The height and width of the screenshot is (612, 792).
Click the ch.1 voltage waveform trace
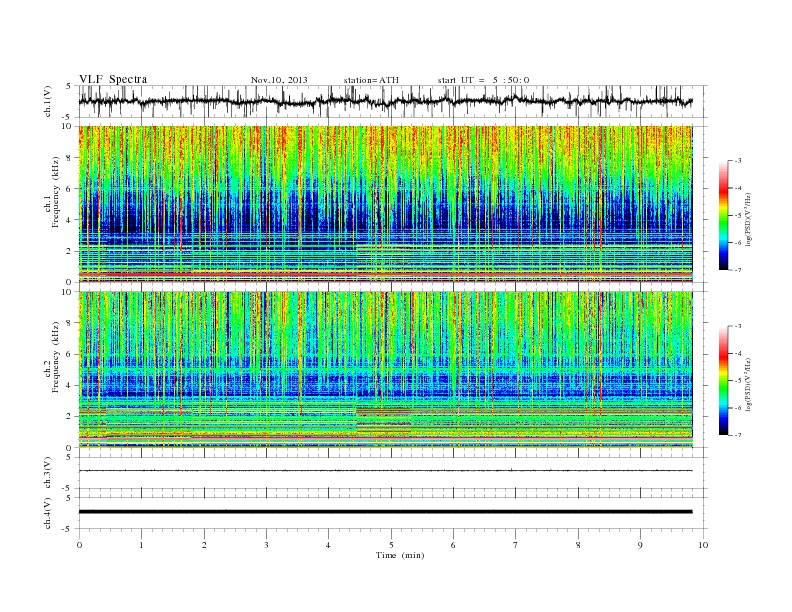385,101
